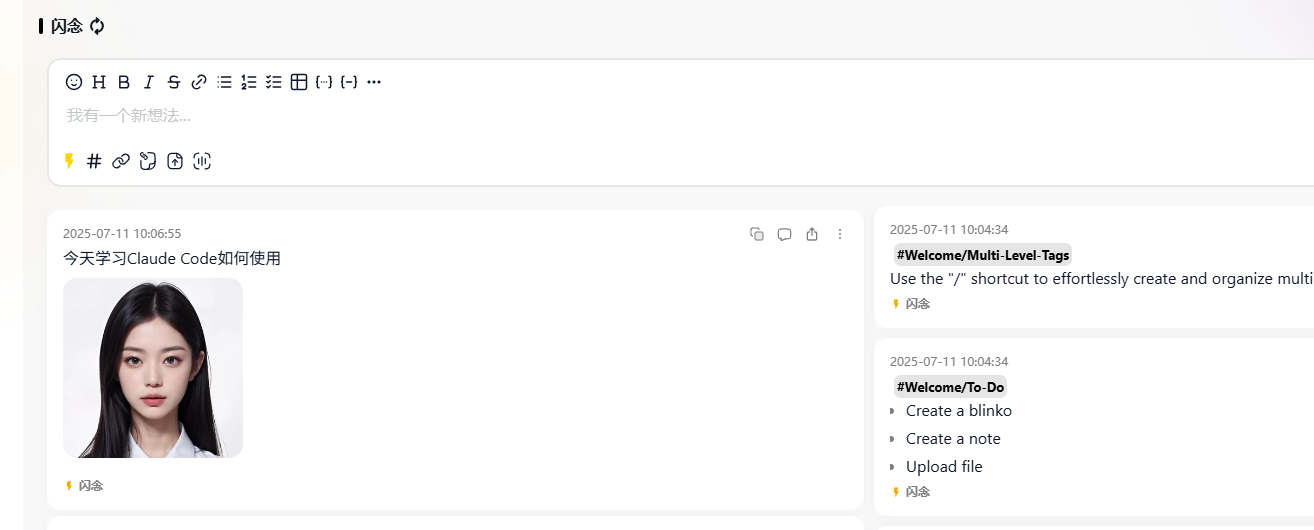Viewport: 1314px width, 530px height.
Task: Open the portrait image thumbnail in note
Action: click(153, 368)
